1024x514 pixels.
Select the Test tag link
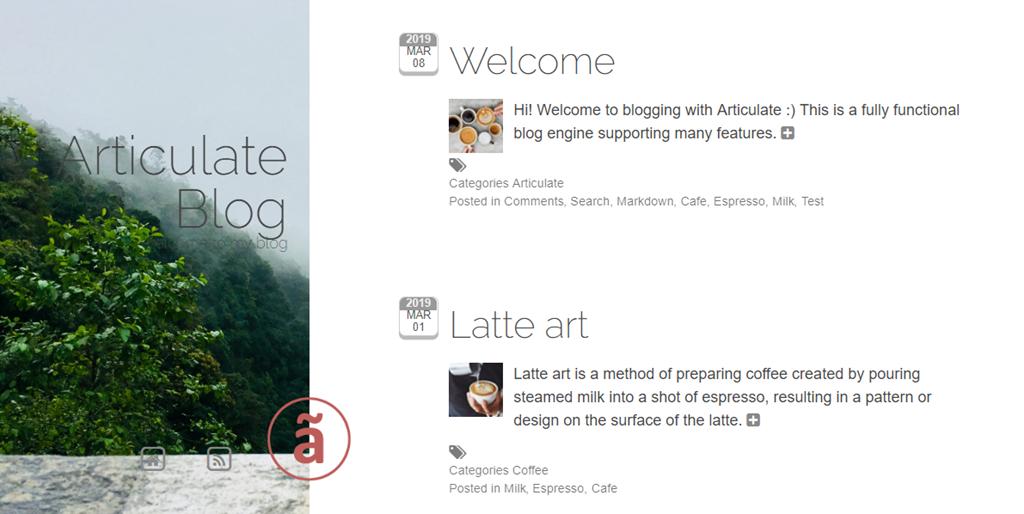pos(812,201)
